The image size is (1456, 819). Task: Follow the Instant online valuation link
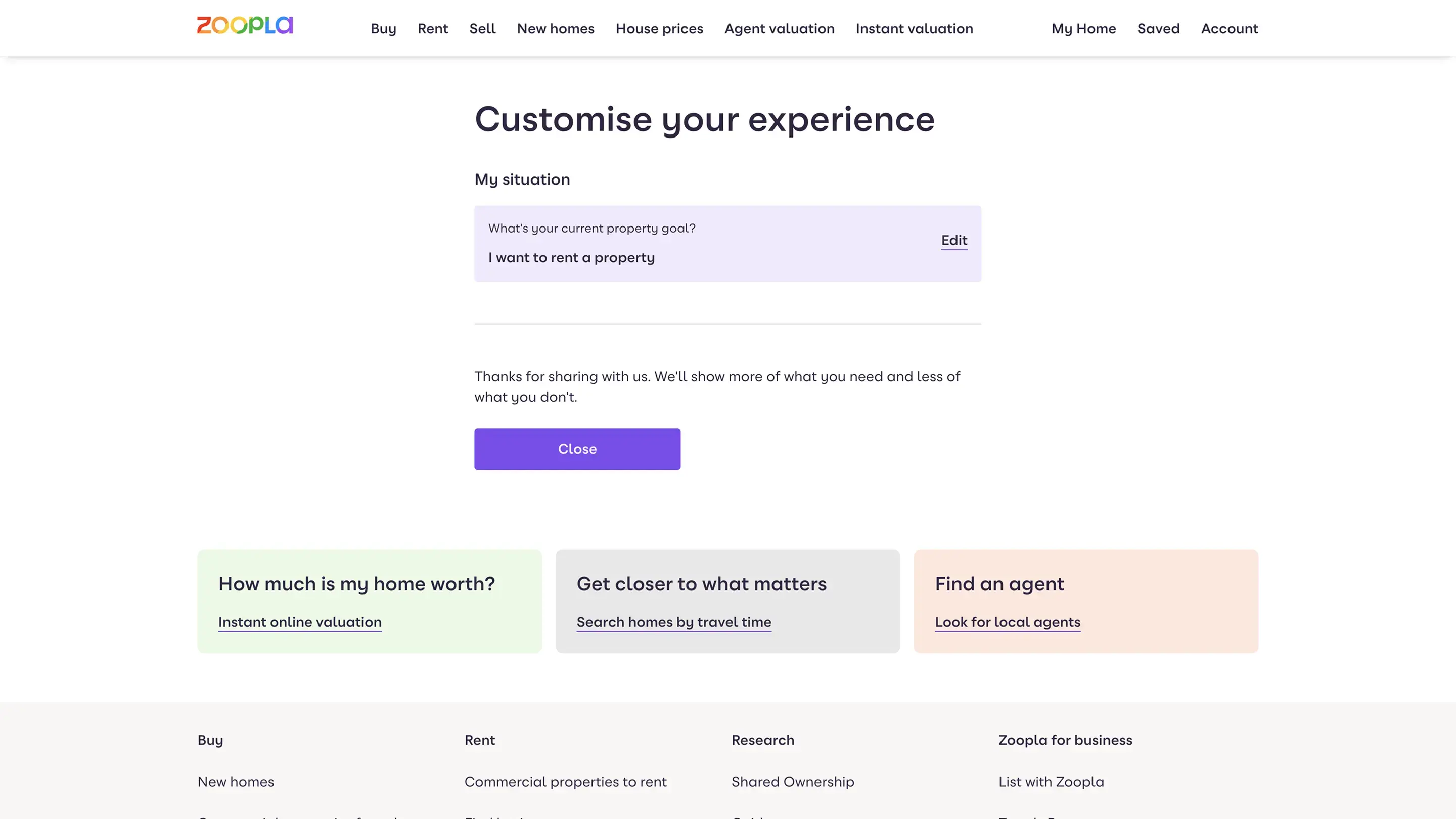point(300,622)
